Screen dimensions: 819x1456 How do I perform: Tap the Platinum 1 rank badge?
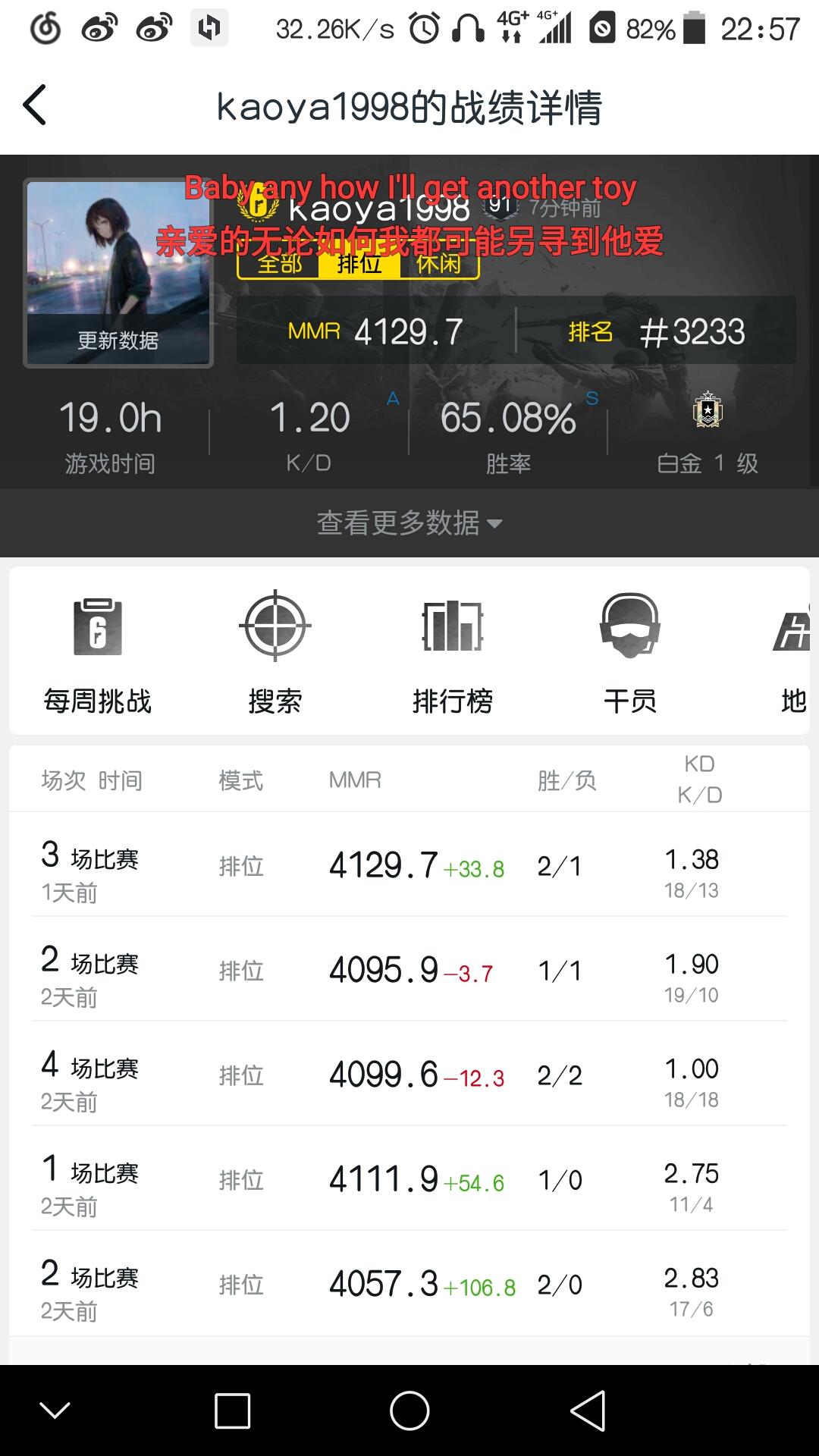tap(707, 411)
